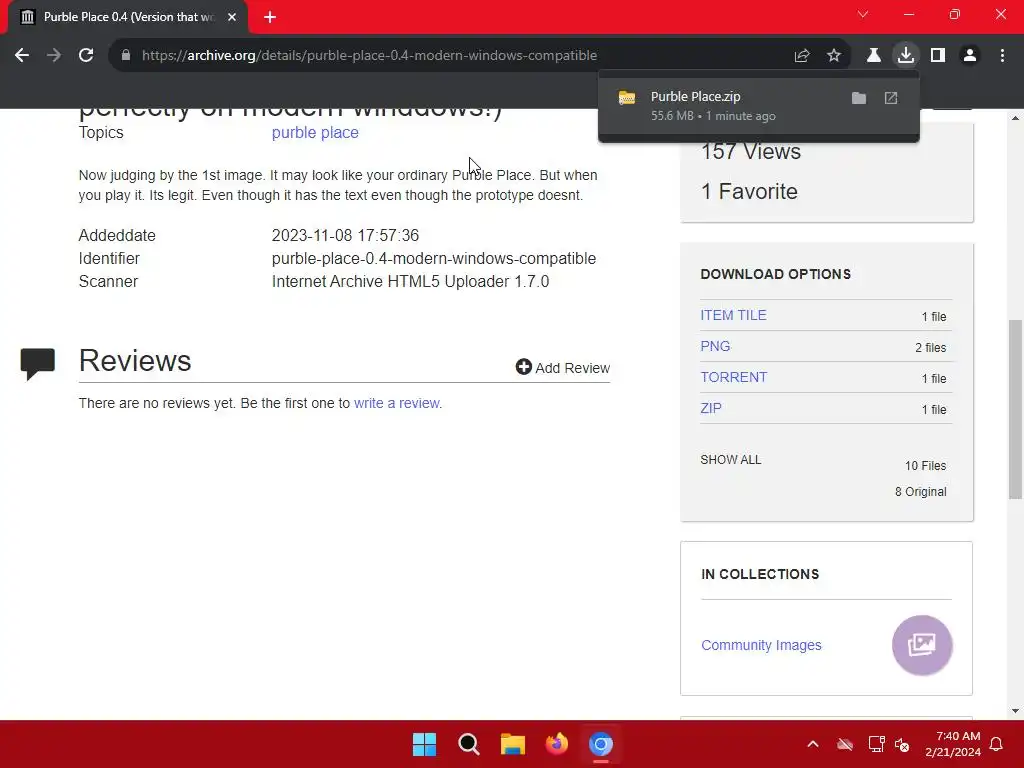Select the Chrome taskbar icon

pos(601,744)
